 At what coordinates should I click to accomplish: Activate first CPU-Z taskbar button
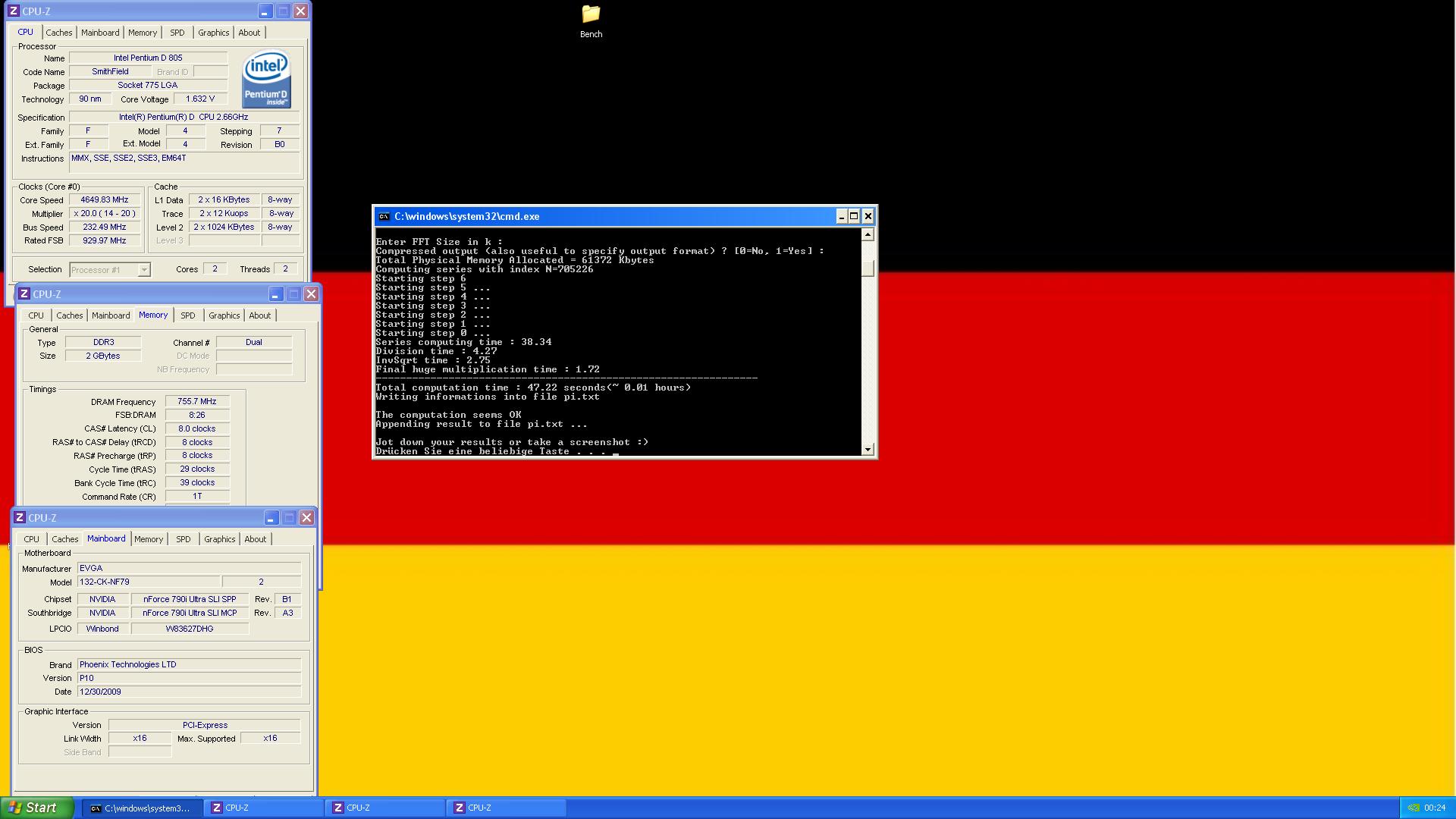coord(263,808)
